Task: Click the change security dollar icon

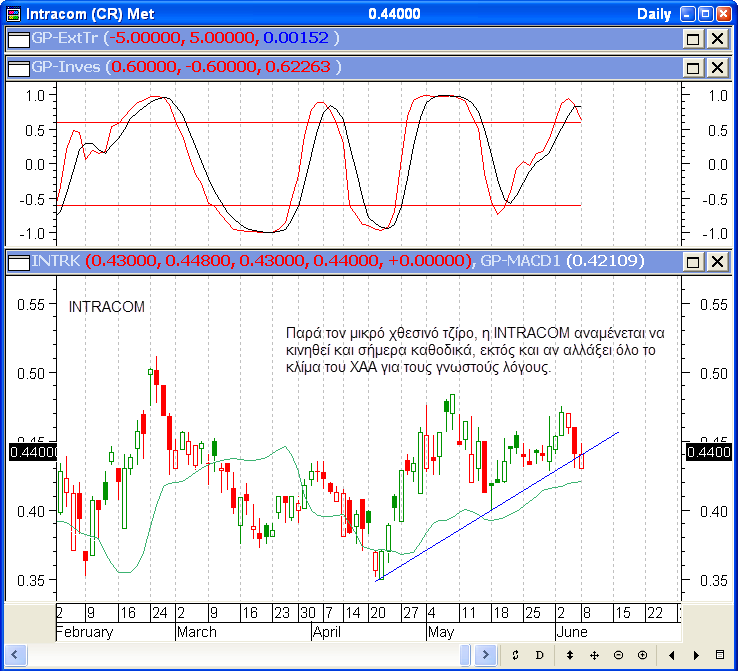Action: (x=515, y=655)
